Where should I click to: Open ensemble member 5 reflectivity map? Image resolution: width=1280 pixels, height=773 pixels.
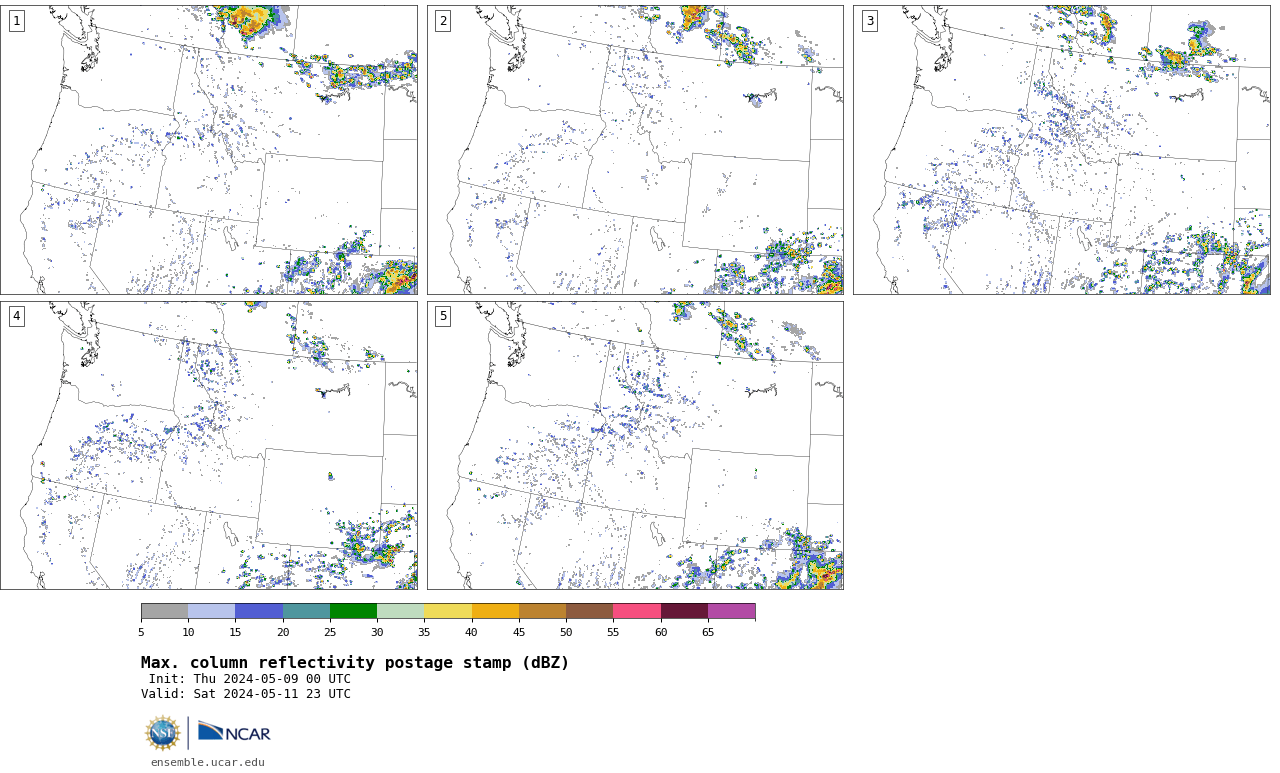[x=635, y=445]
